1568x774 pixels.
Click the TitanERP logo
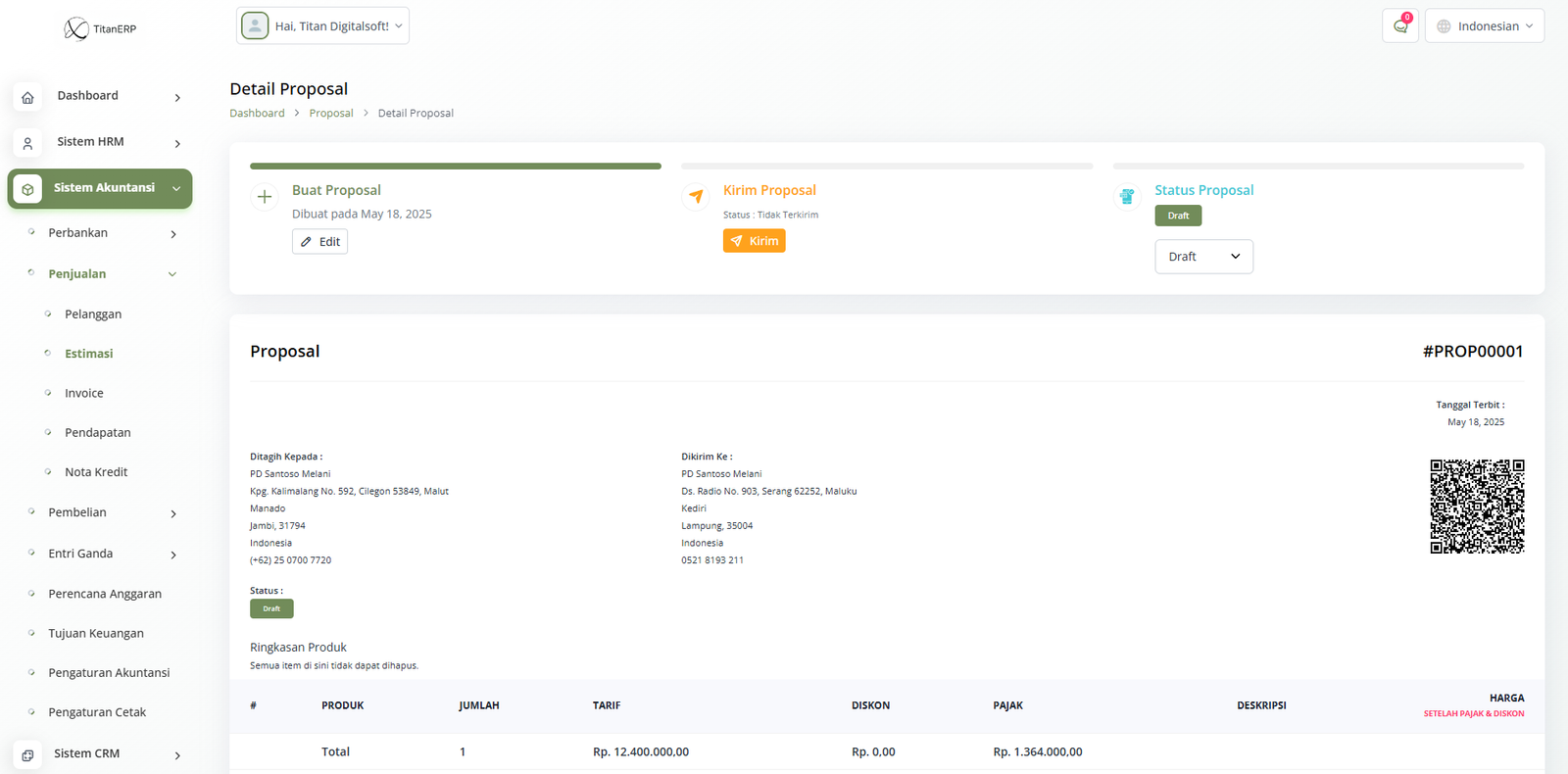[x=100, y=28]
